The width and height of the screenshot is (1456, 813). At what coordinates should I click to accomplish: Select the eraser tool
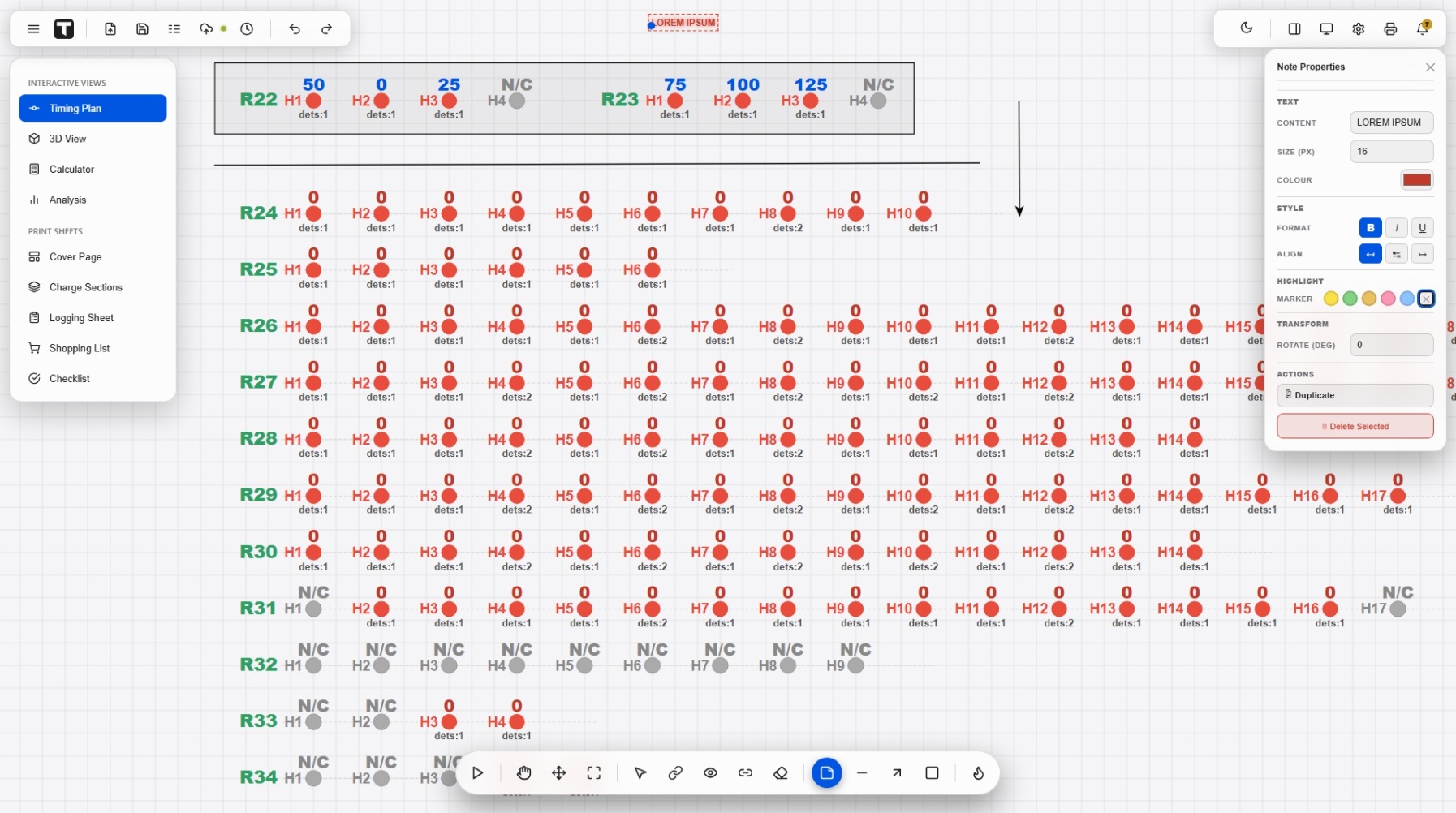tap(781, 773)
